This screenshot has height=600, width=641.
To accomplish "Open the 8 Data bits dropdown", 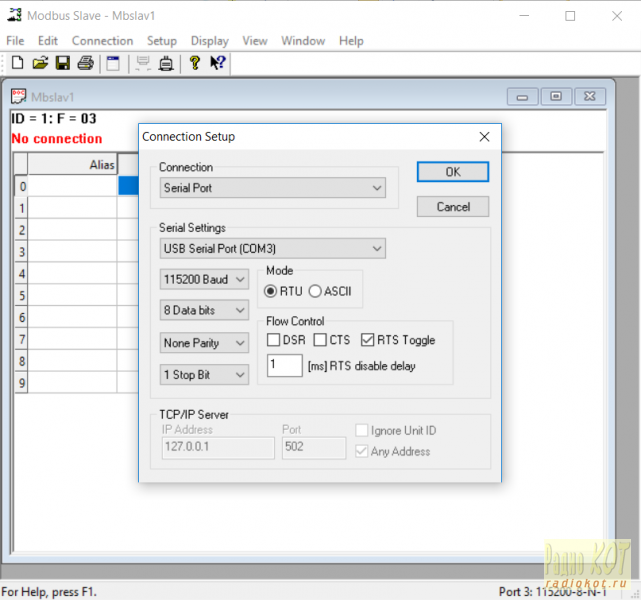I will point(204,311).
